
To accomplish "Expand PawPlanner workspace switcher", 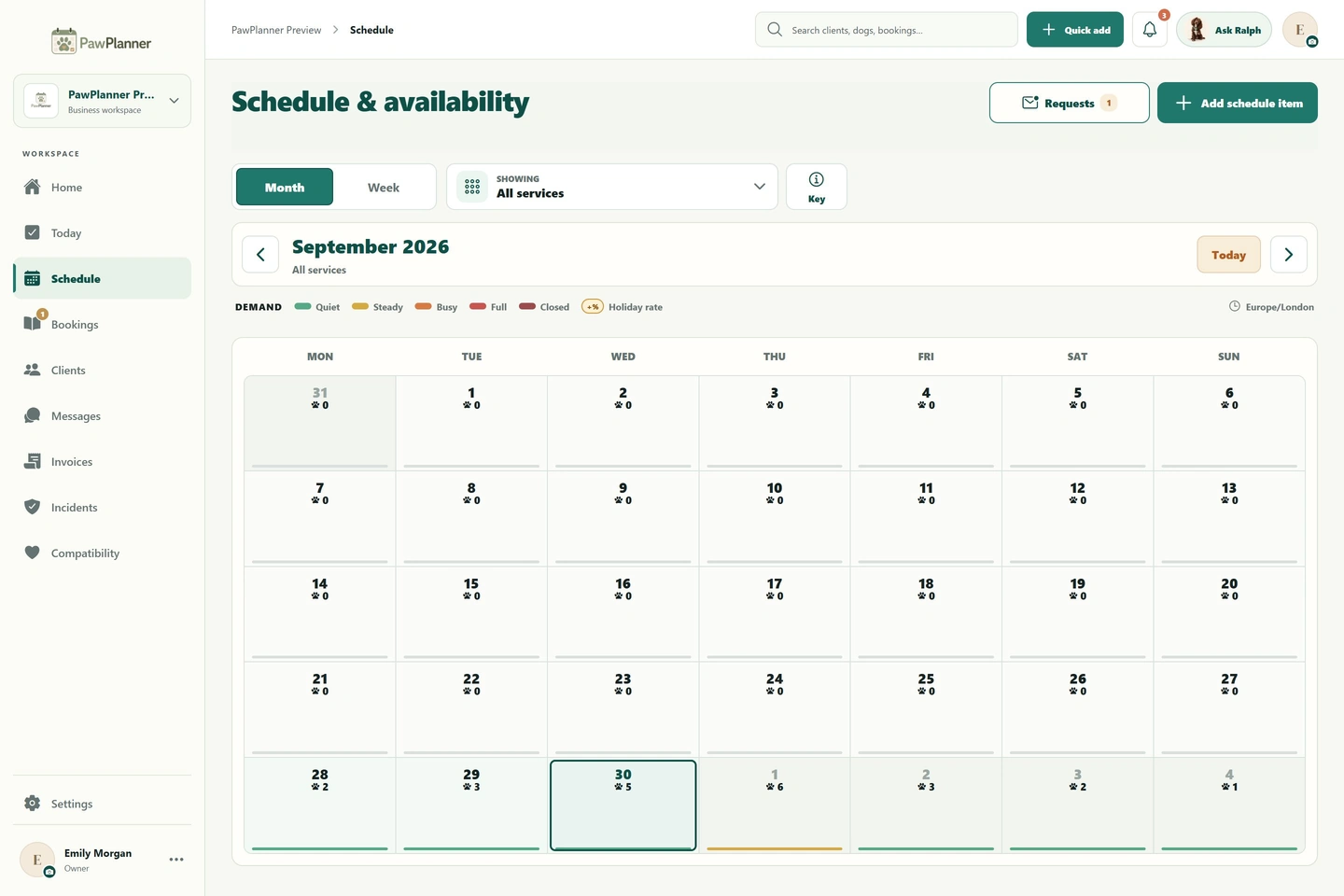I will pyautogui.click(x=102, y=101).
